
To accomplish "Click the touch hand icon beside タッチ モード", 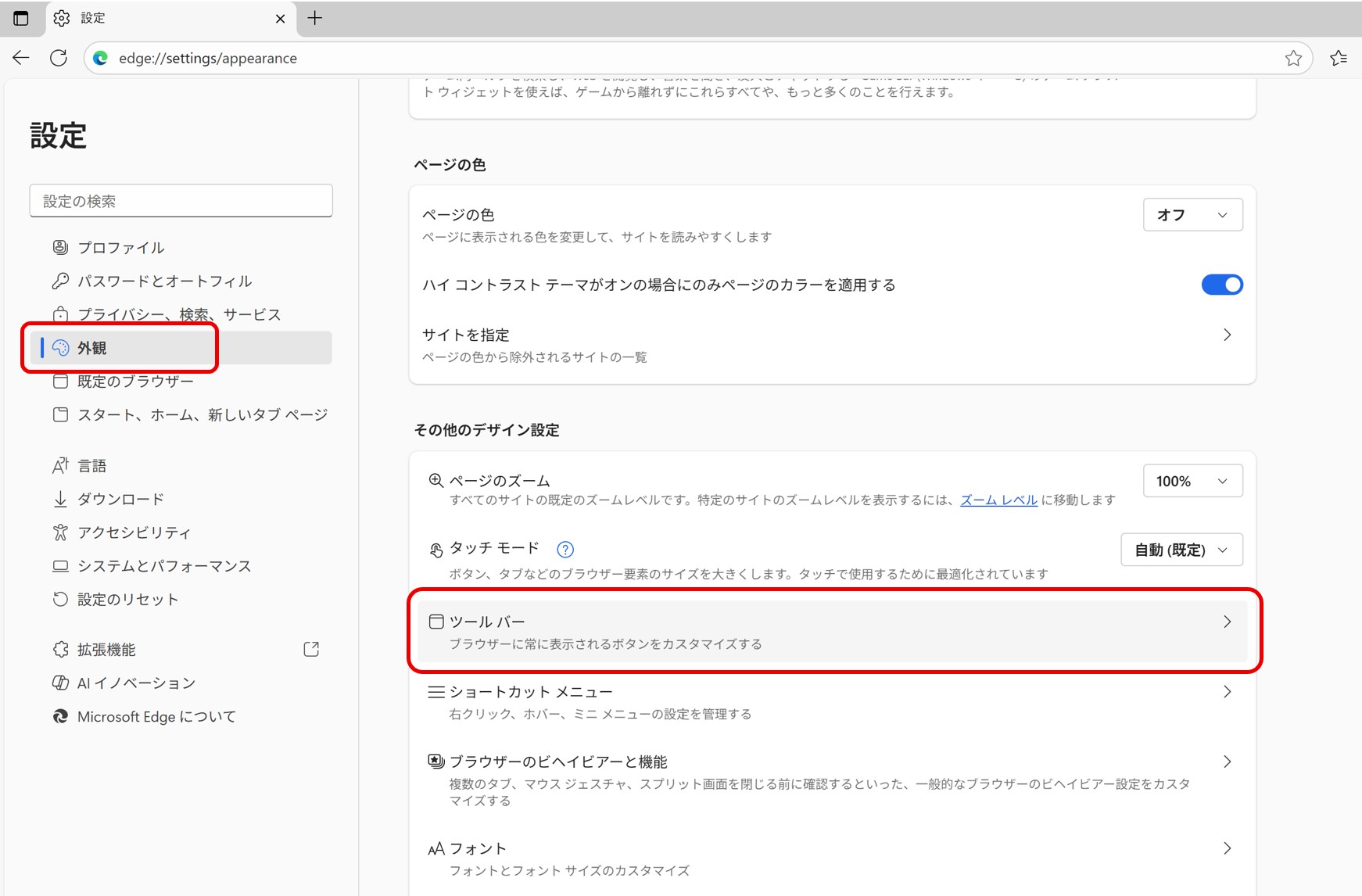I will (436, 550).
